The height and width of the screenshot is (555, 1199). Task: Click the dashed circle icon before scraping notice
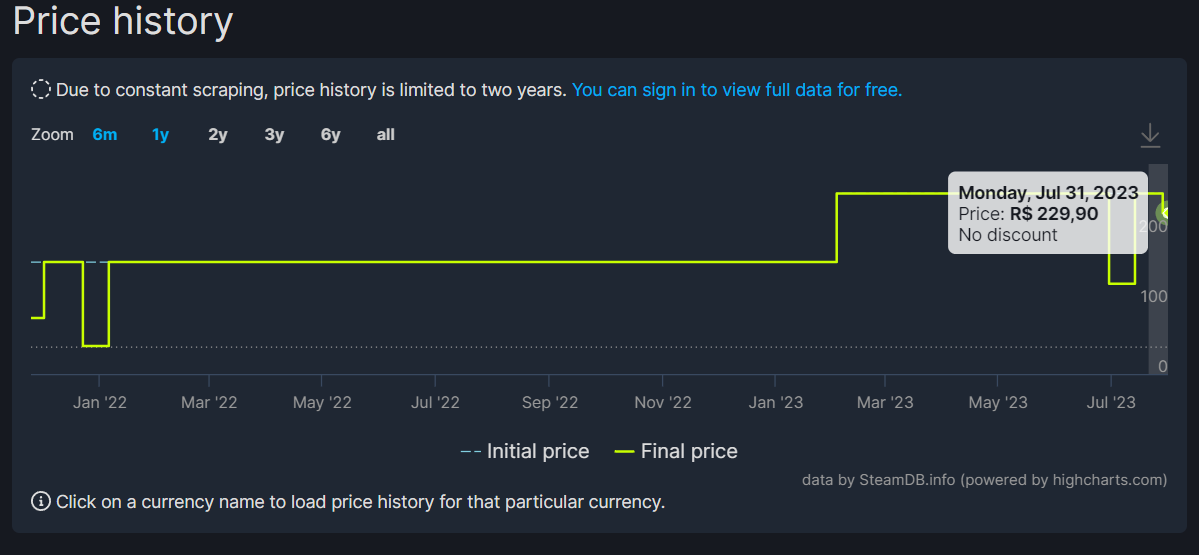[x=41, y=89]
